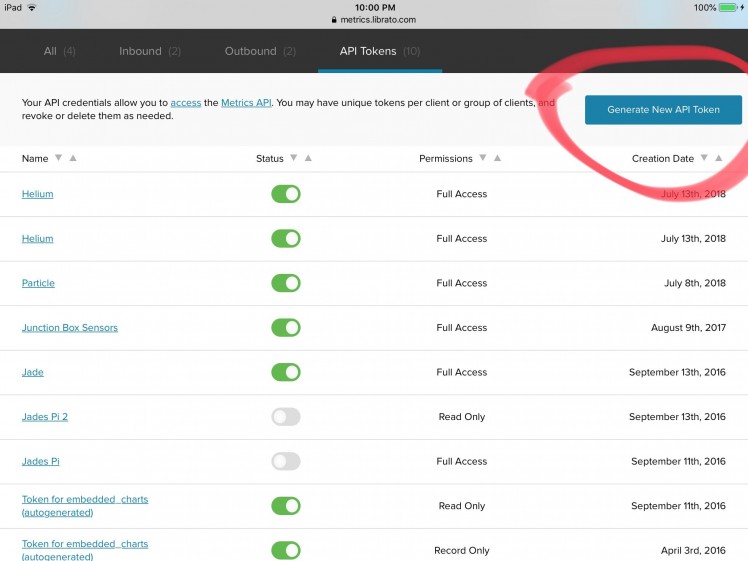This screenshot has width=748, height=561.
Task: Click Generate New API Token button
Action: coord(663,110)
